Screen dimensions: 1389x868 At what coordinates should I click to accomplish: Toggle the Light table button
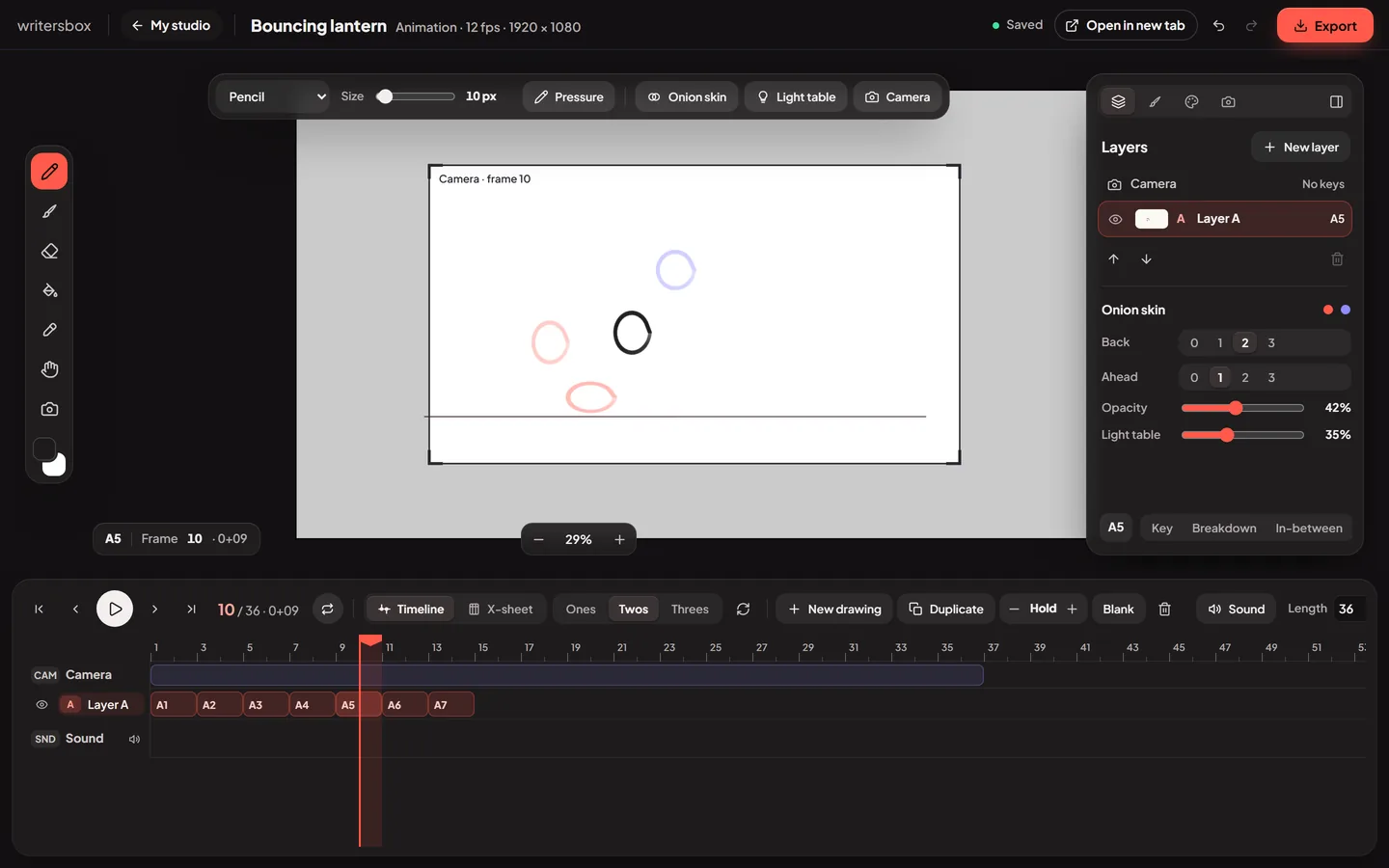796,96
